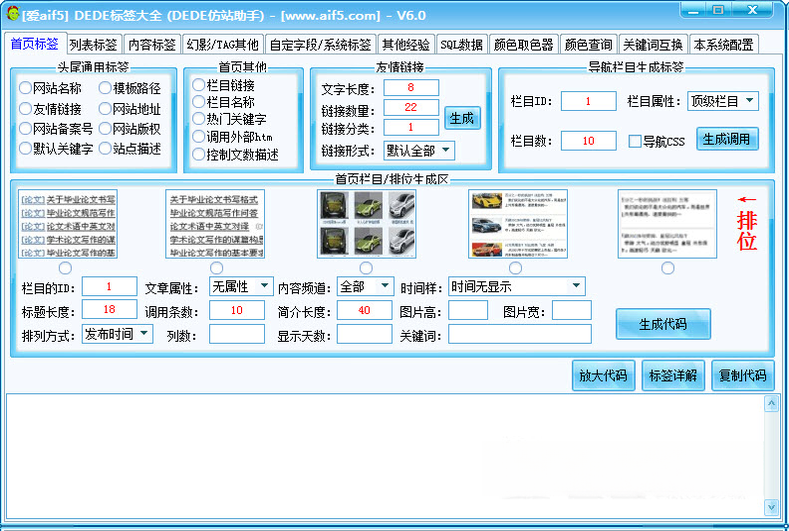
Task: Click the 标题长度 input field
Action: point(109,310)
